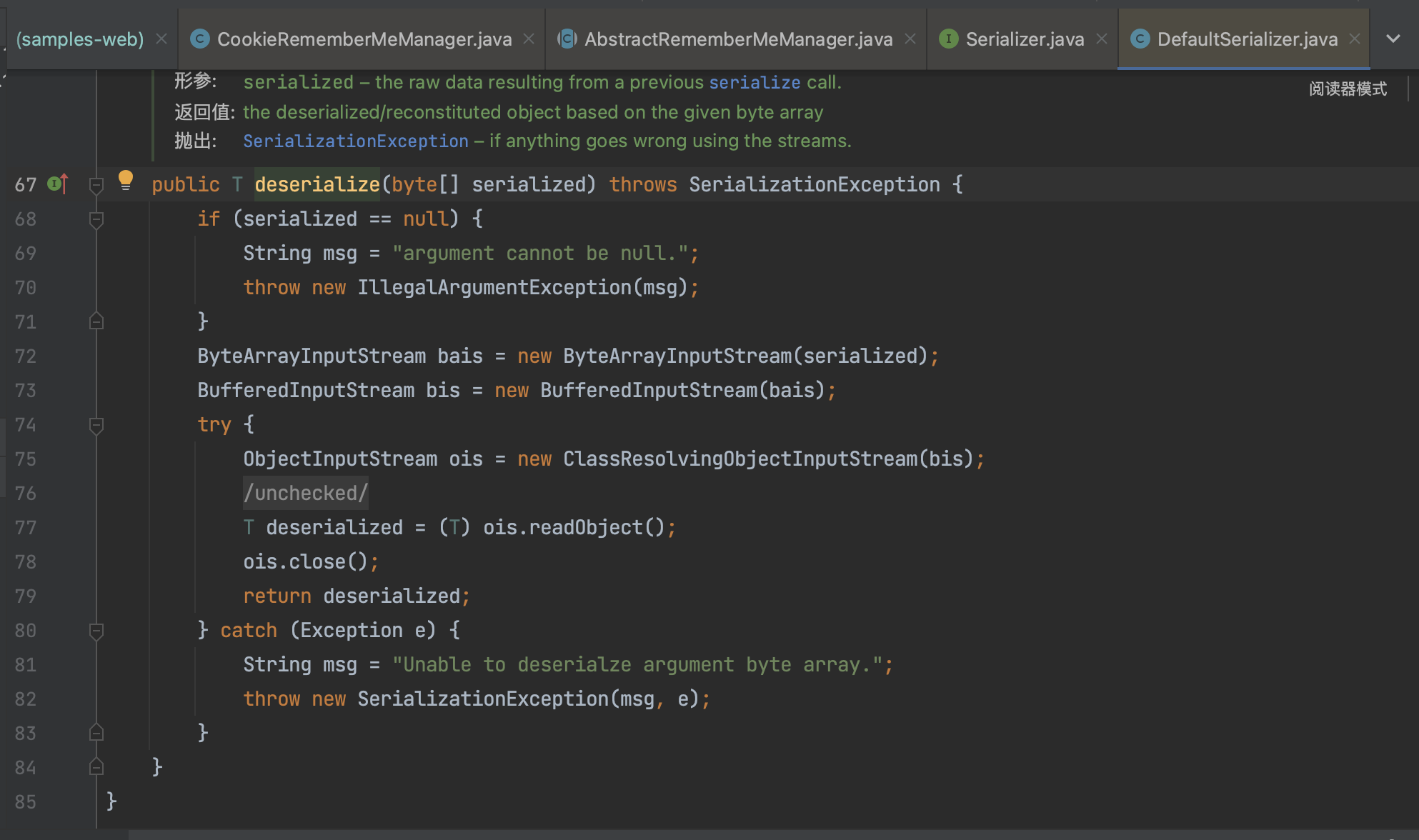
Task: Collapse the if block fold at line 68
Action: (x=96, y=220)
